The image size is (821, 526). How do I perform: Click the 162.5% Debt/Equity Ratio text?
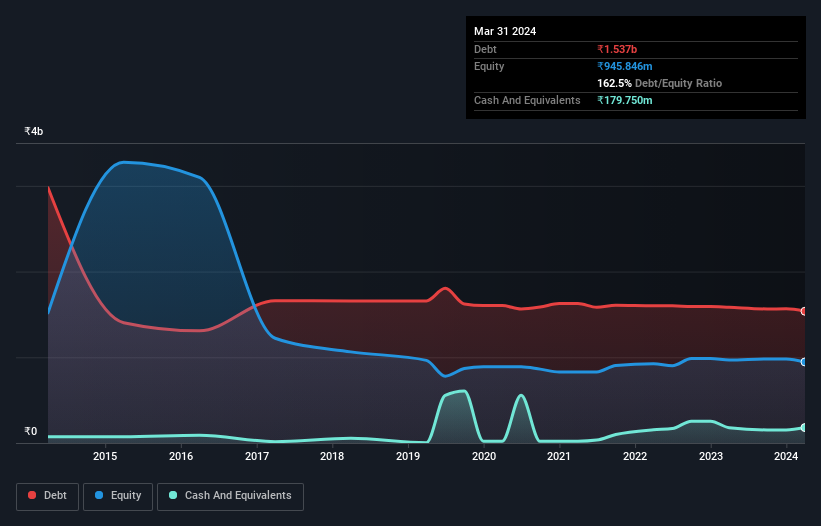click(x=659, y=83)
